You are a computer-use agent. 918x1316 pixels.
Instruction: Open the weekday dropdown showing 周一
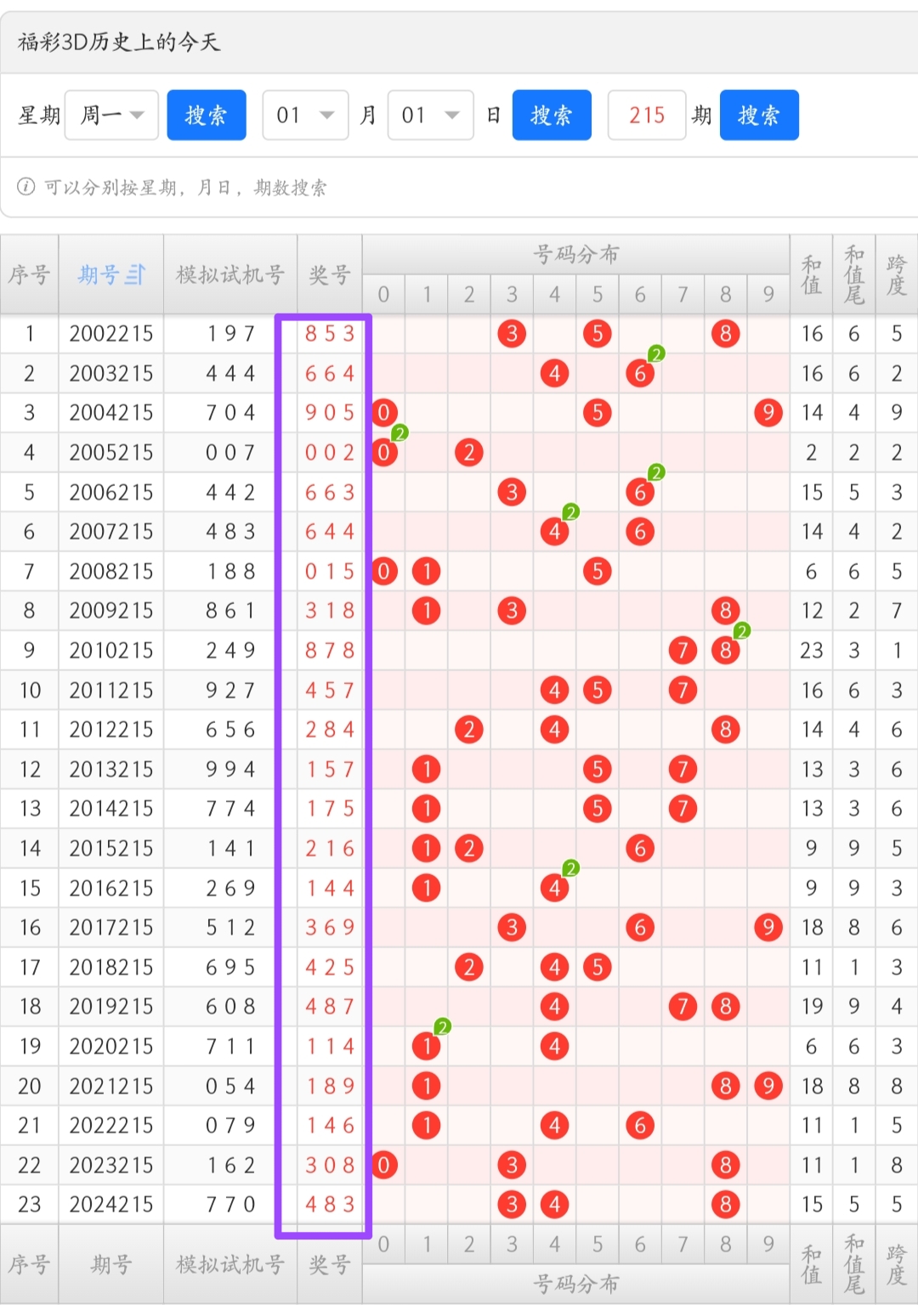point(111,115)
